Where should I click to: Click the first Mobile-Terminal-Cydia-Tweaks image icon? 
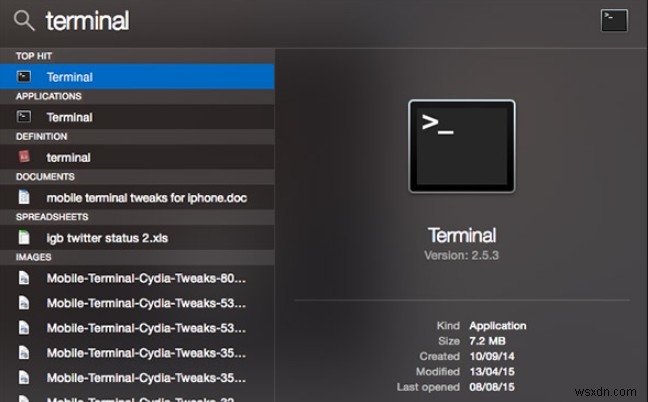click(x=25, y=278)
